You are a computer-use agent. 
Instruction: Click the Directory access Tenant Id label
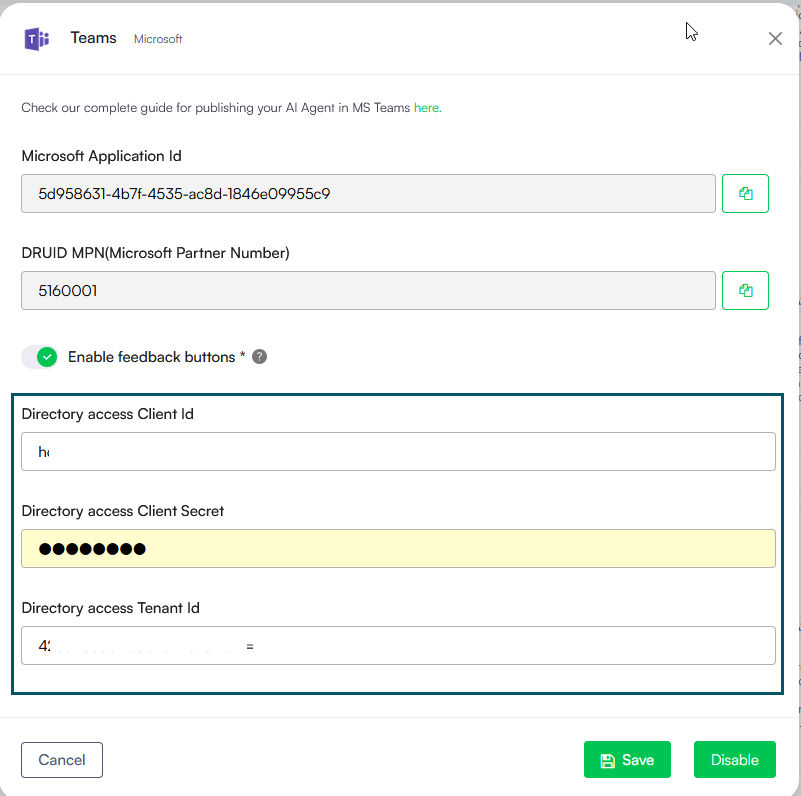(x=118, y=608)
